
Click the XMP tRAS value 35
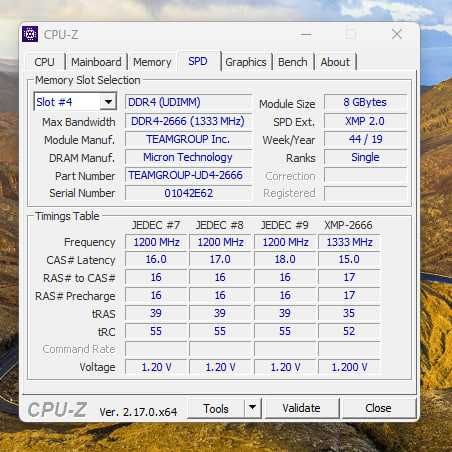[349, 313]
